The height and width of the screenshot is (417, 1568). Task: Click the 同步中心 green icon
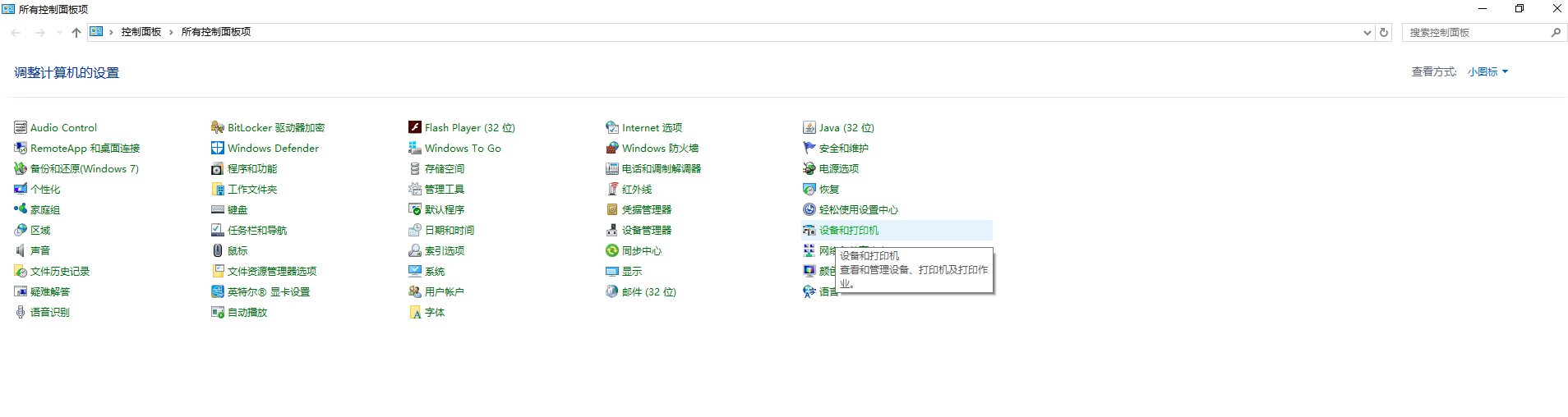point(612,250)
